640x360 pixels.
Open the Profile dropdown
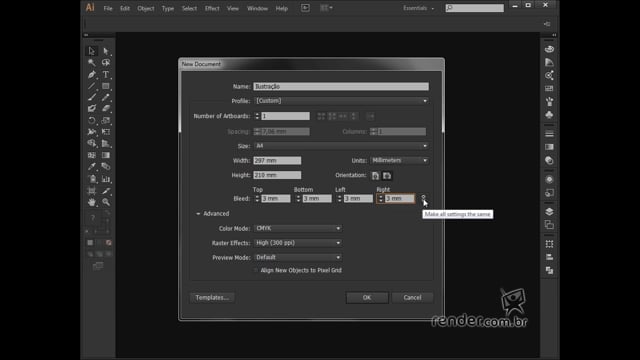coord(341,101)
